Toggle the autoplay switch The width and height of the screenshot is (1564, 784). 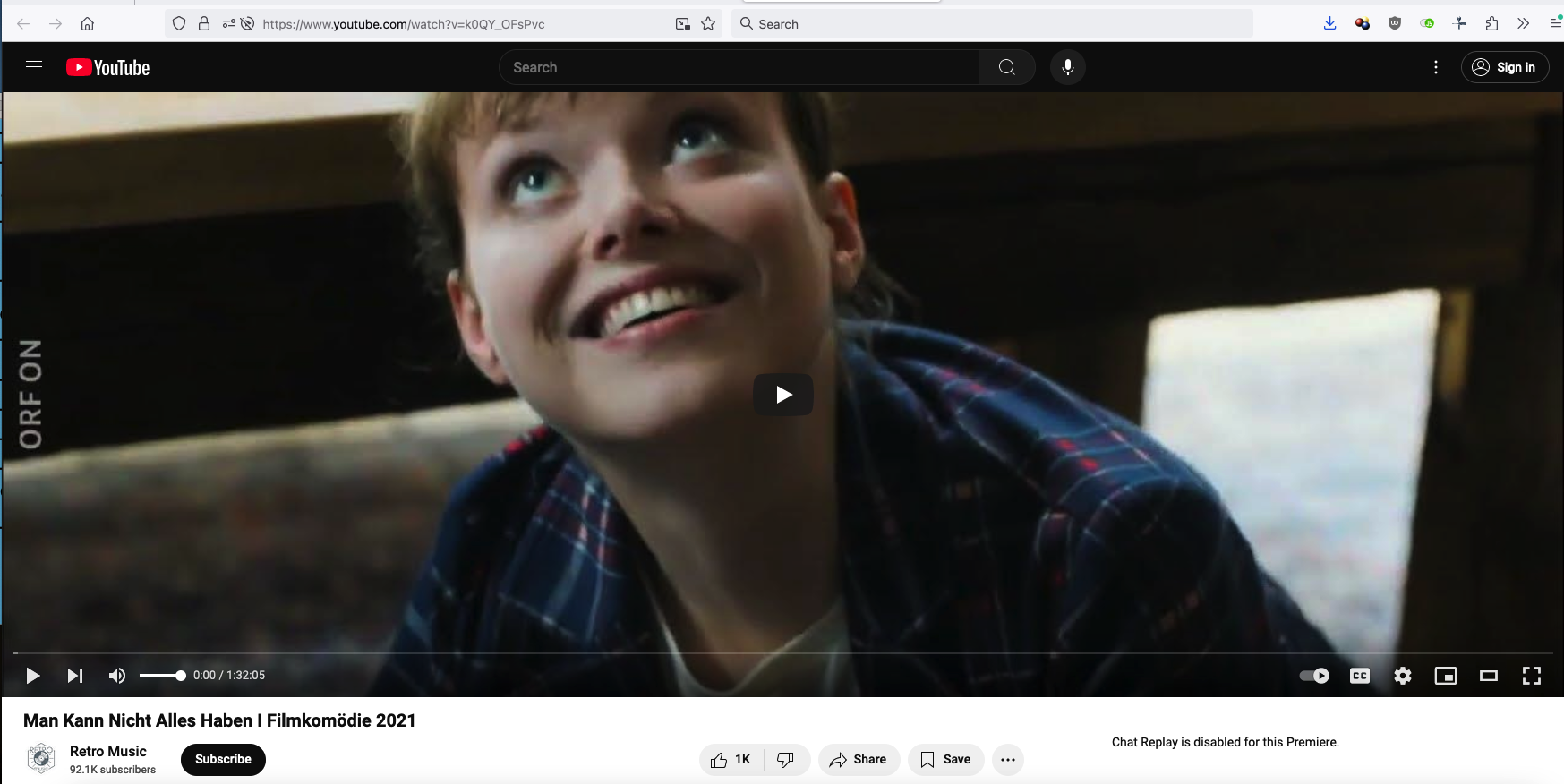1314,676
